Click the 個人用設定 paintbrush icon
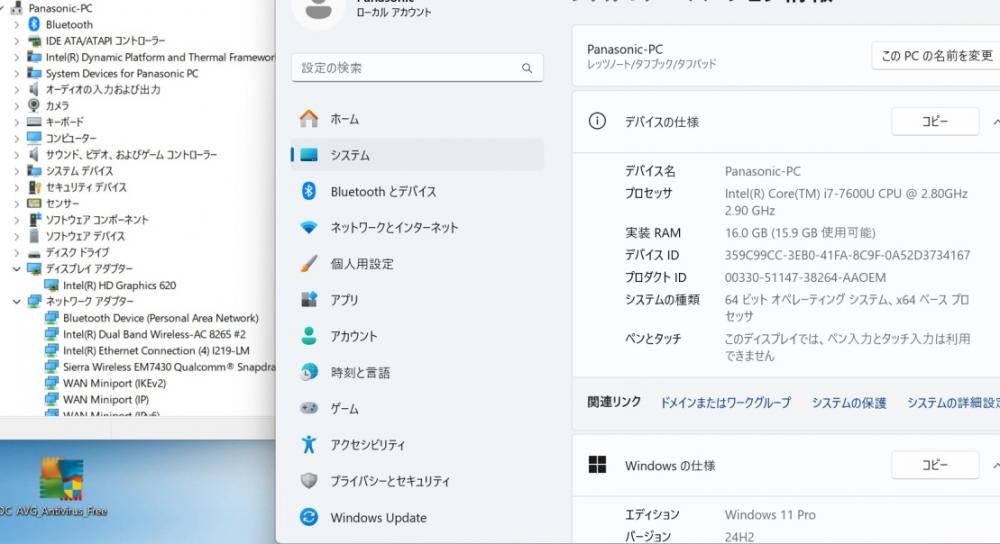This screenshot has height=544, width=1000. (309, 263)
